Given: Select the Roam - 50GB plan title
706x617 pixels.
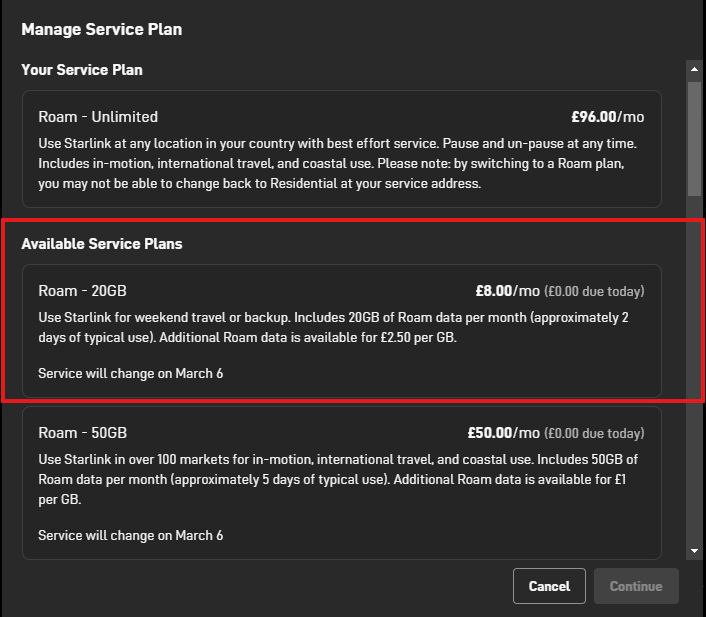Looking at the screenshot, I should 82,433.
